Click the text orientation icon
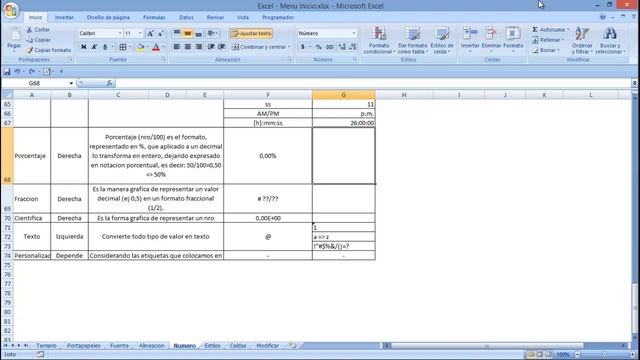640x360 pixels. point(211,33)
